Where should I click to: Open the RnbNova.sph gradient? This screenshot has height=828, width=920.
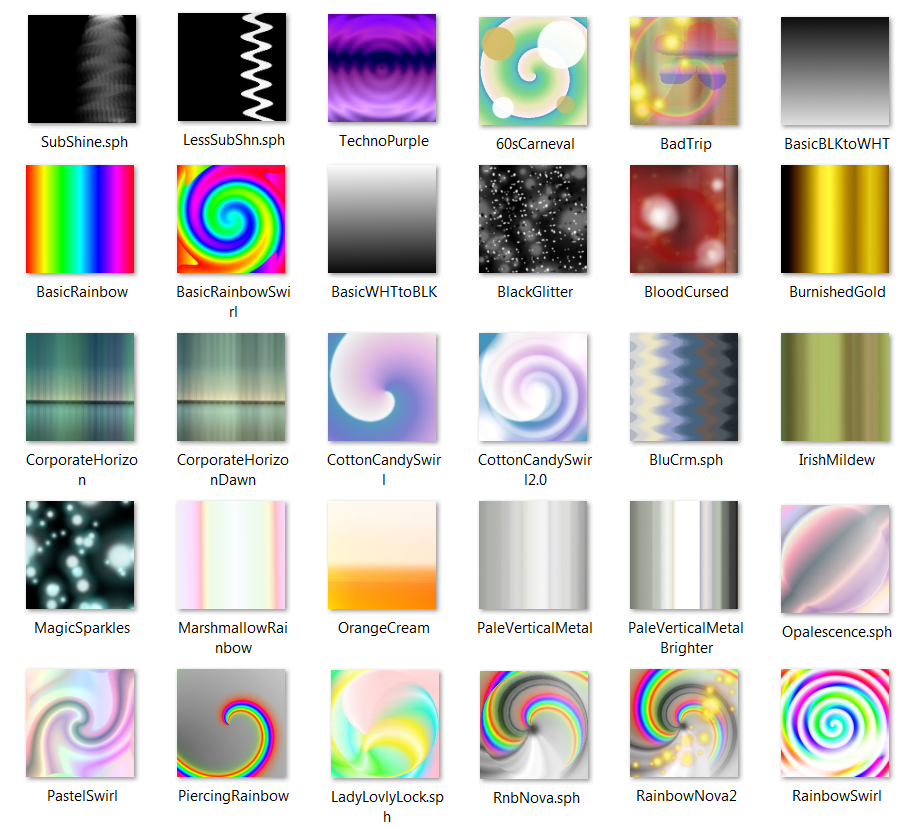click(x=533, y=723)
